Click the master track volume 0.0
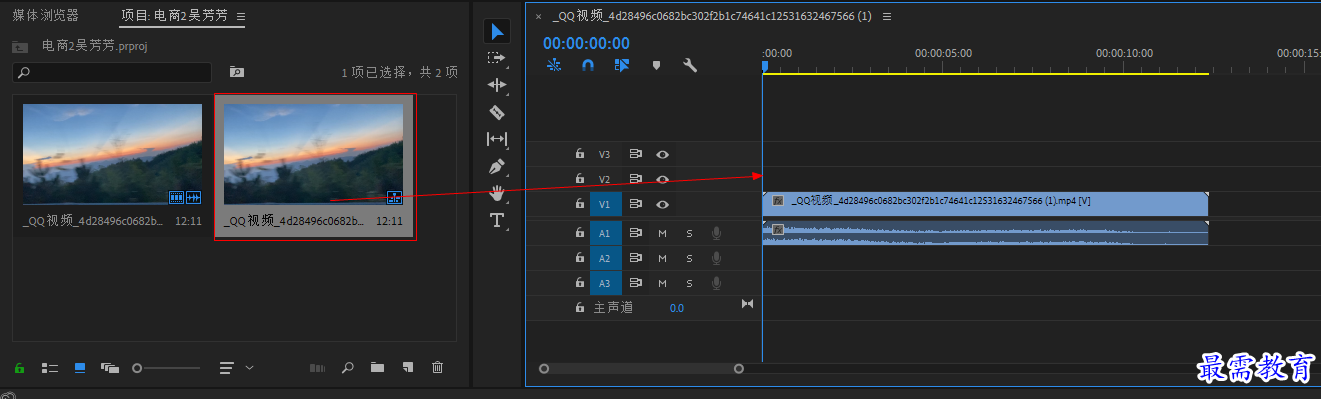 (677, 308)
